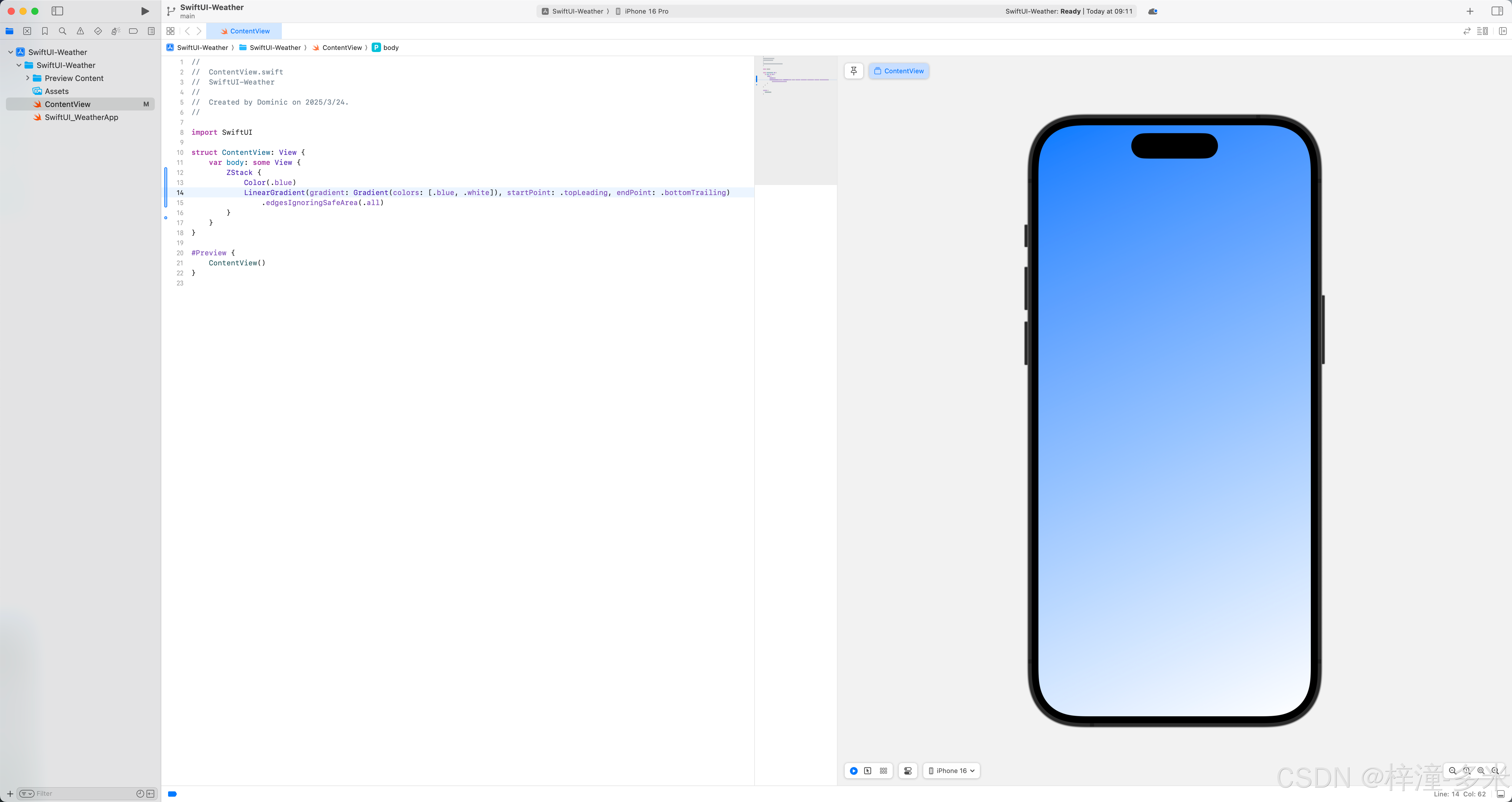Open the Find navigator search icon

tap(62, 31)
